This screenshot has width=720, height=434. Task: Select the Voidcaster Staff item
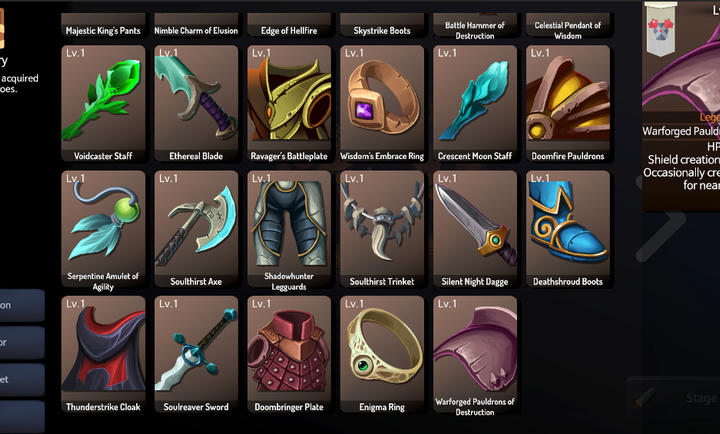[x=103, y=103]
